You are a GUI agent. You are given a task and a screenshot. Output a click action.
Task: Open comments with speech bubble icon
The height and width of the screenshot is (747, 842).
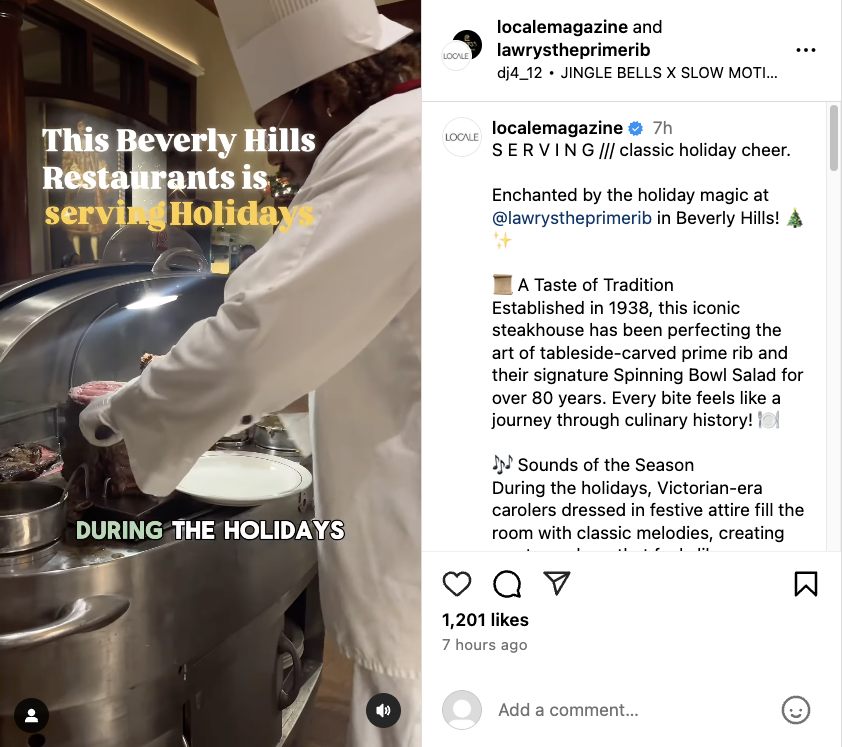(507, 584)
